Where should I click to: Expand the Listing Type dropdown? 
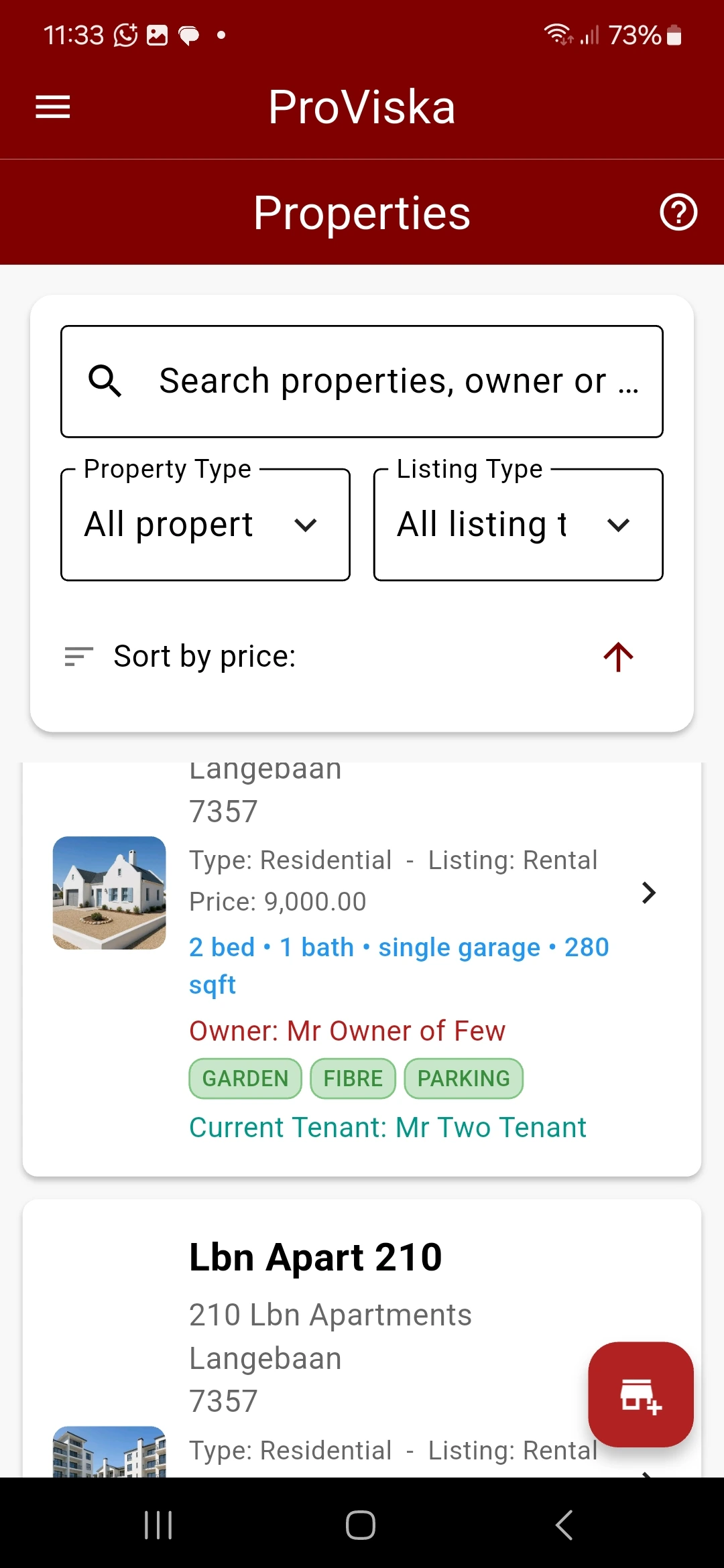coord(518,525)
